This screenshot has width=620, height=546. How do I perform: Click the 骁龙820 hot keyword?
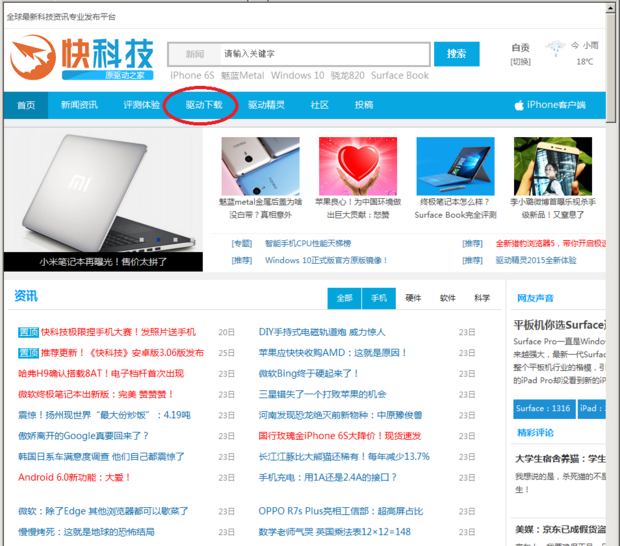click(x=348, y=76)
